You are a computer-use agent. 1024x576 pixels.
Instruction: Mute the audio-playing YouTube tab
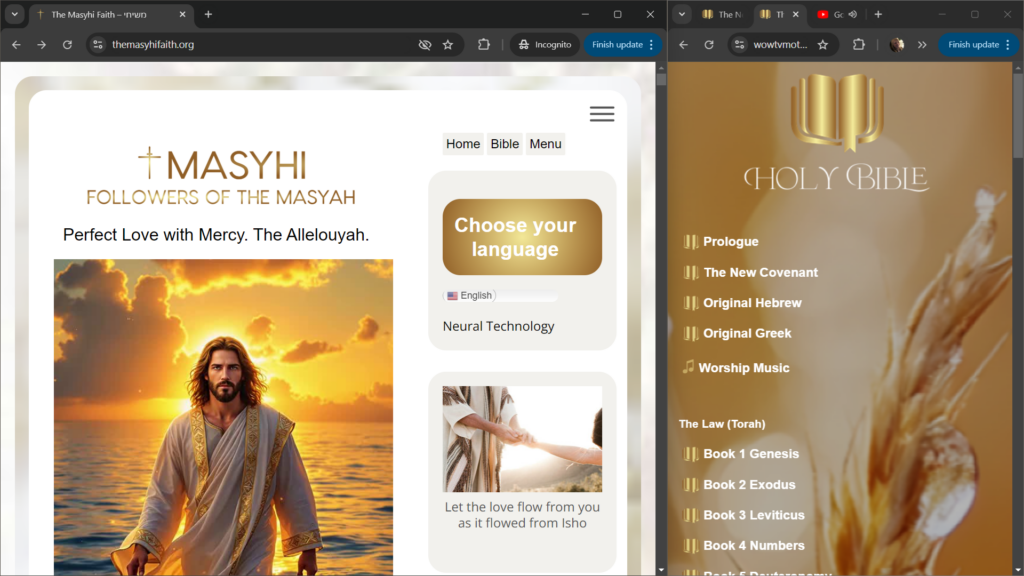[852, 15]
